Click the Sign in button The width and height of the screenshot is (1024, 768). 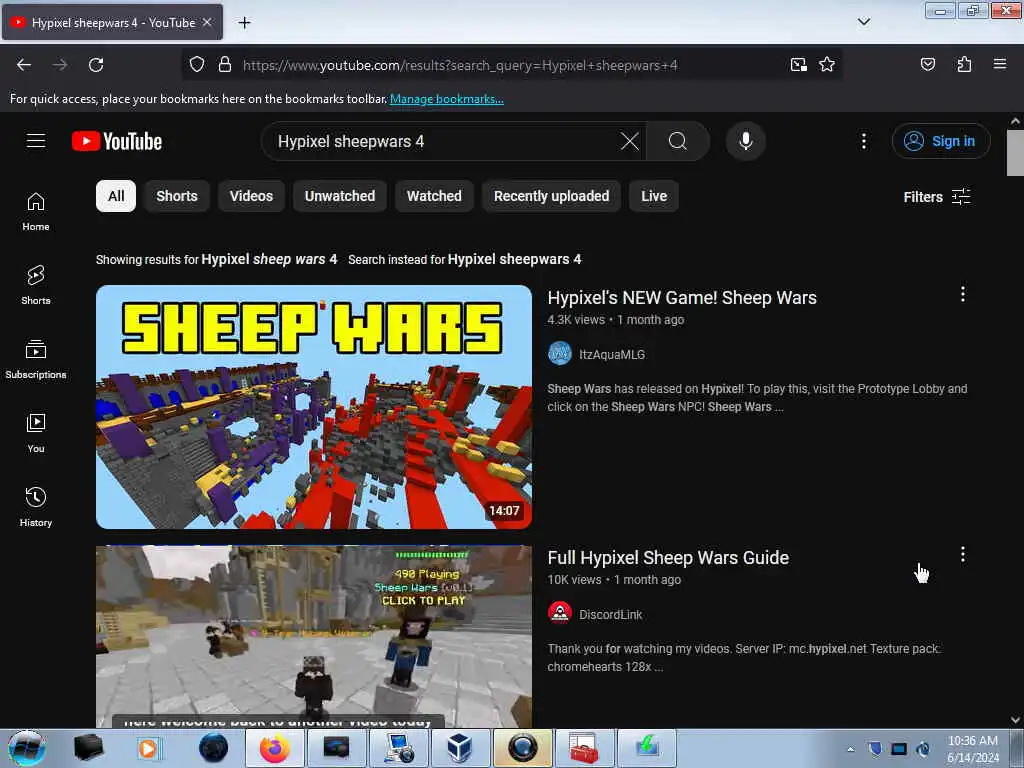pyautogui.click(x=941, y=141)
